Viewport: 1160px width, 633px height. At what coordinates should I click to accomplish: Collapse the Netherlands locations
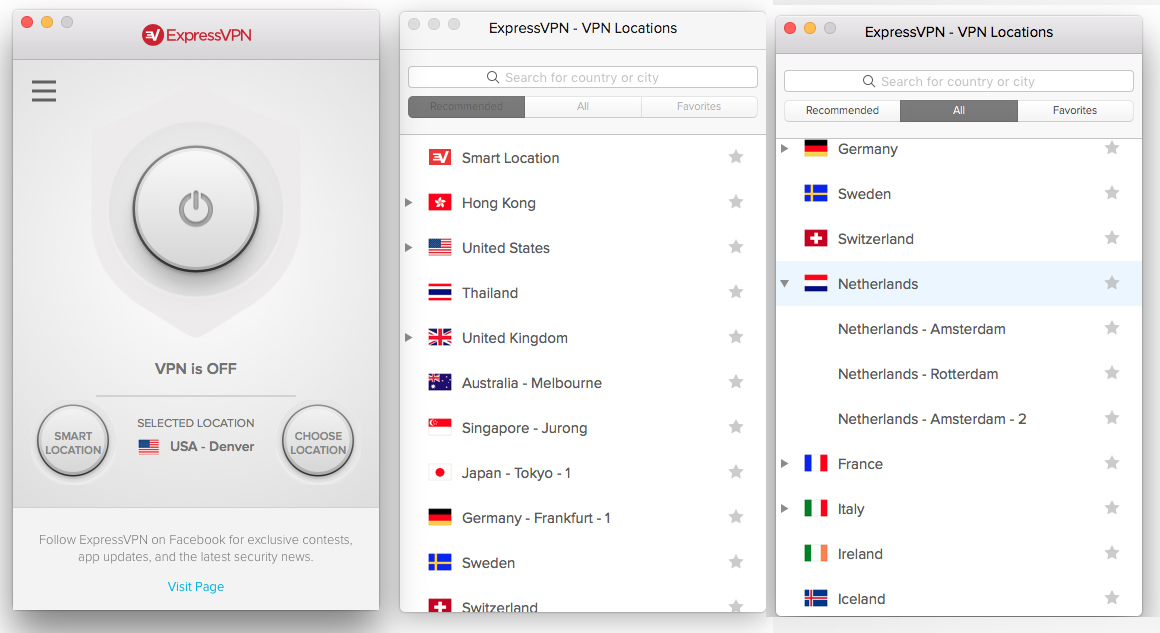click(784, 283)
